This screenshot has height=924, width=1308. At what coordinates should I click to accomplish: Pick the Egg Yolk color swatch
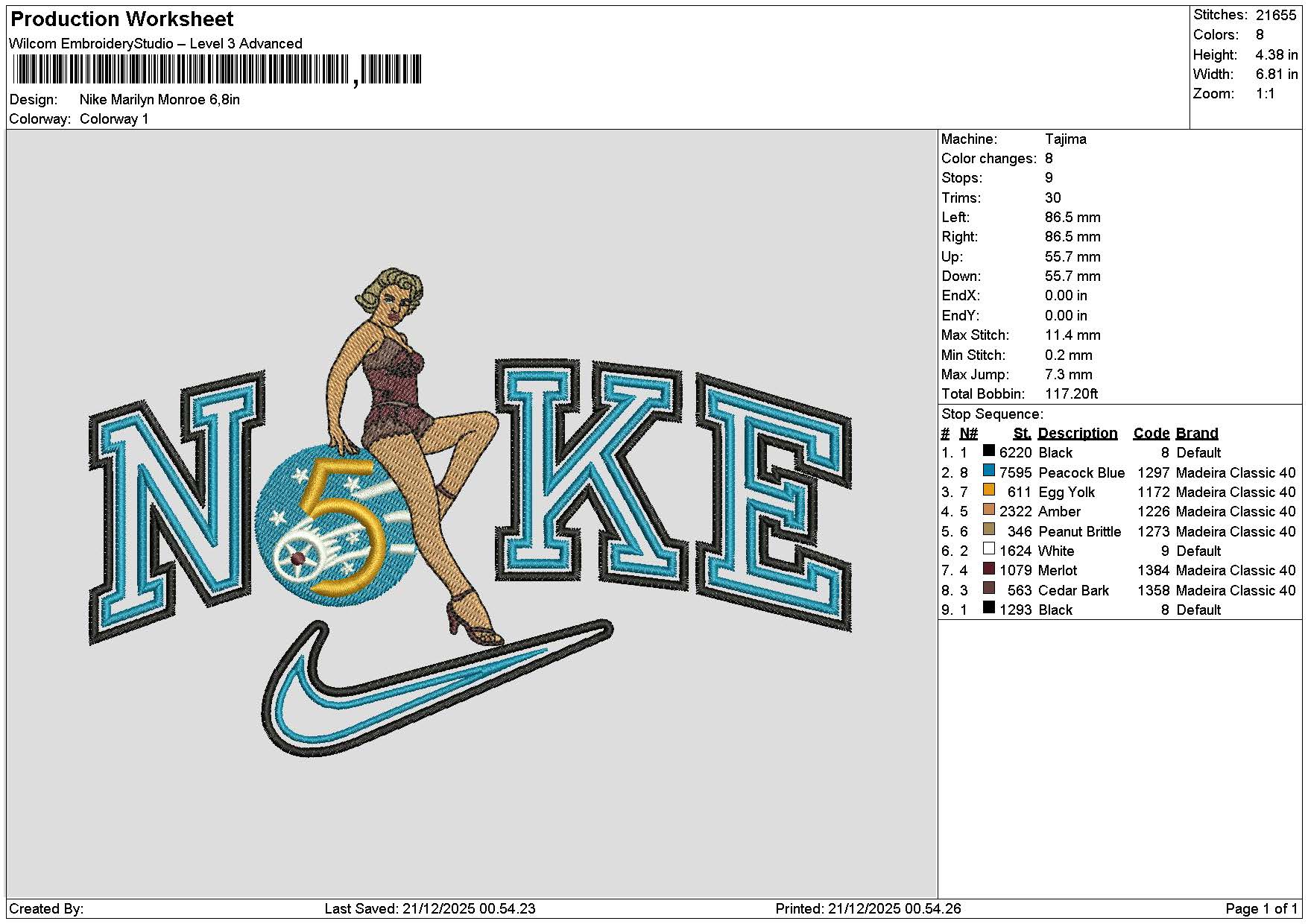pos(989,490)
